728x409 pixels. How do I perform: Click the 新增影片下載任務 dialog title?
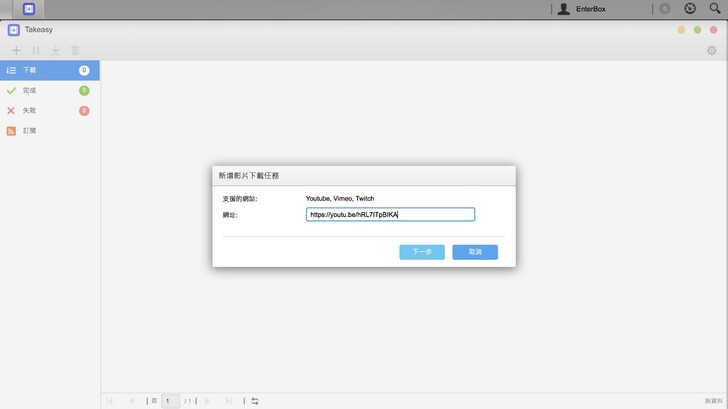coord(249,175)
